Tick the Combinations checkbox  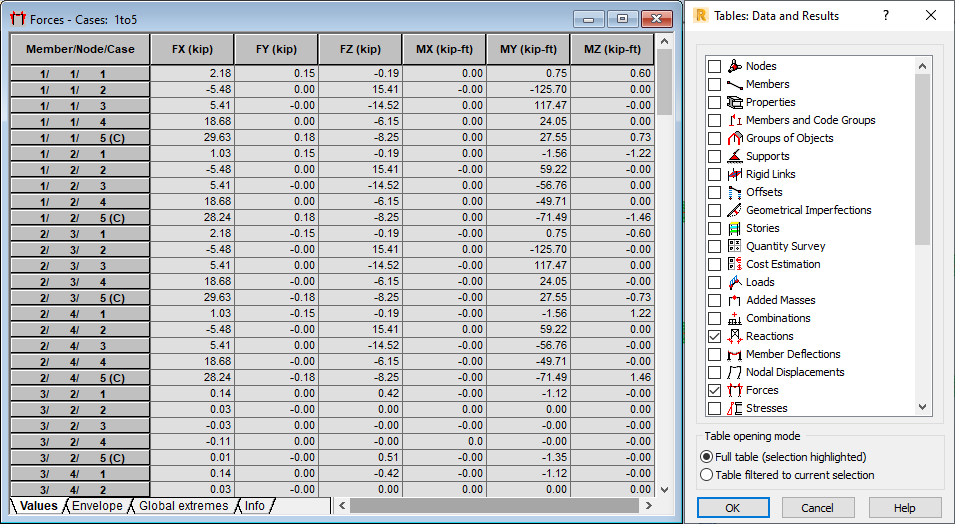[x=714, y=317]
